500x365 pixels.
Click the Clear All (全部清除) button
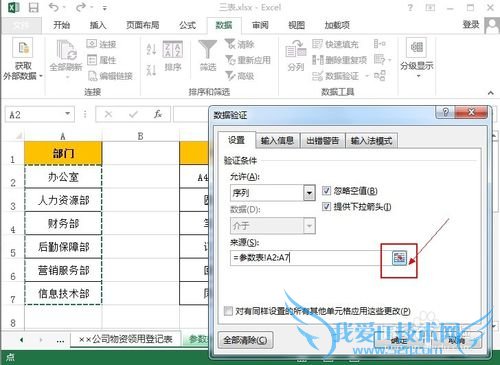coord(245,340)
